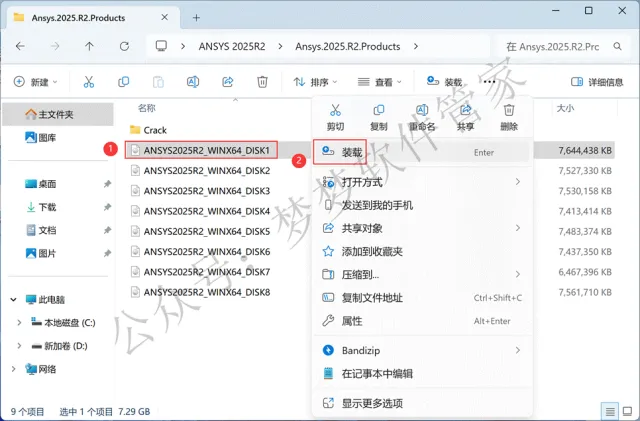Select 复制文件地址 menu entry
Viewport: 640px width, 421px height.
click(422, 297)
